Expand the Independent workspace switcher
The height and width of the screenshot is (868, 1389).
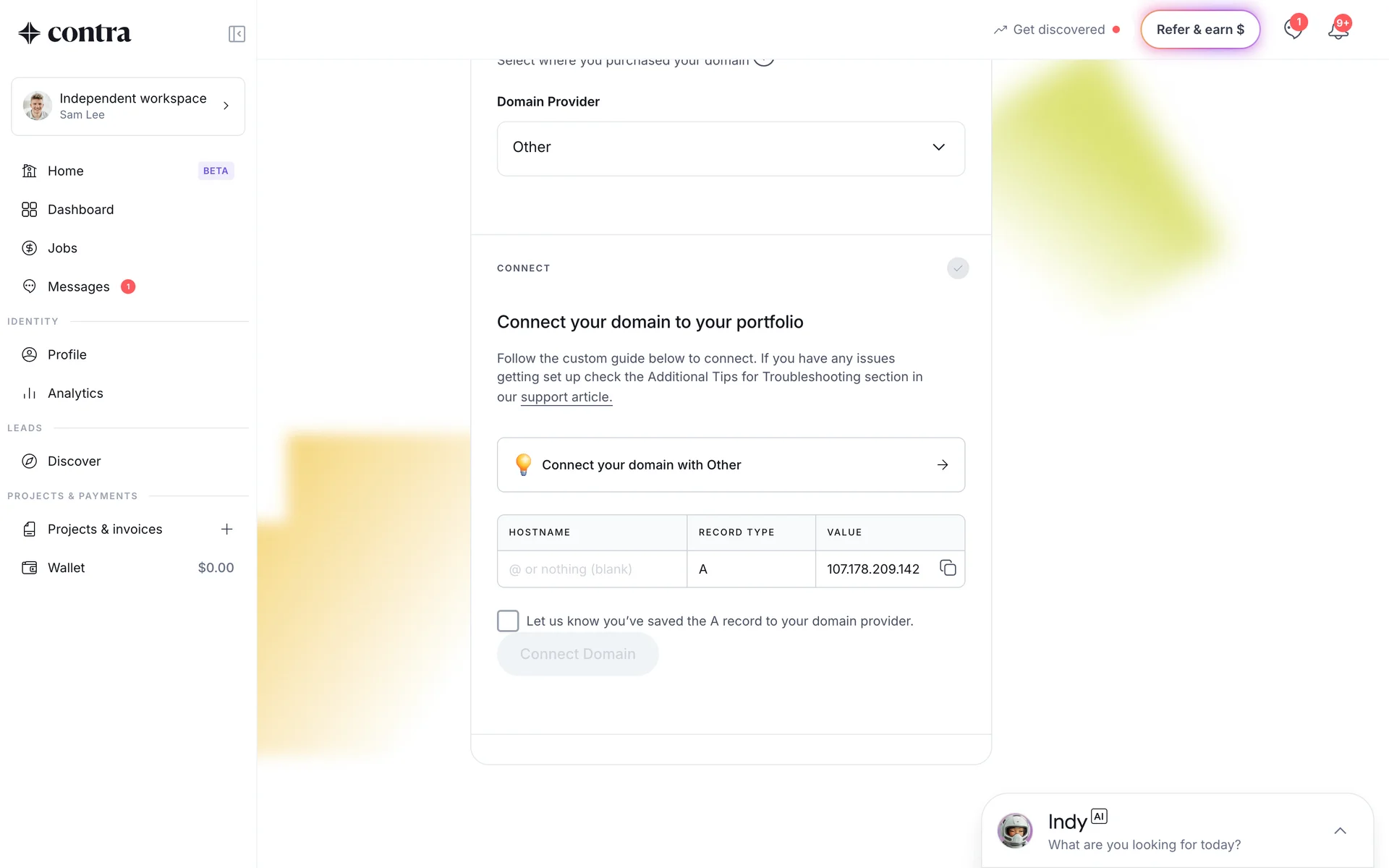128,106
